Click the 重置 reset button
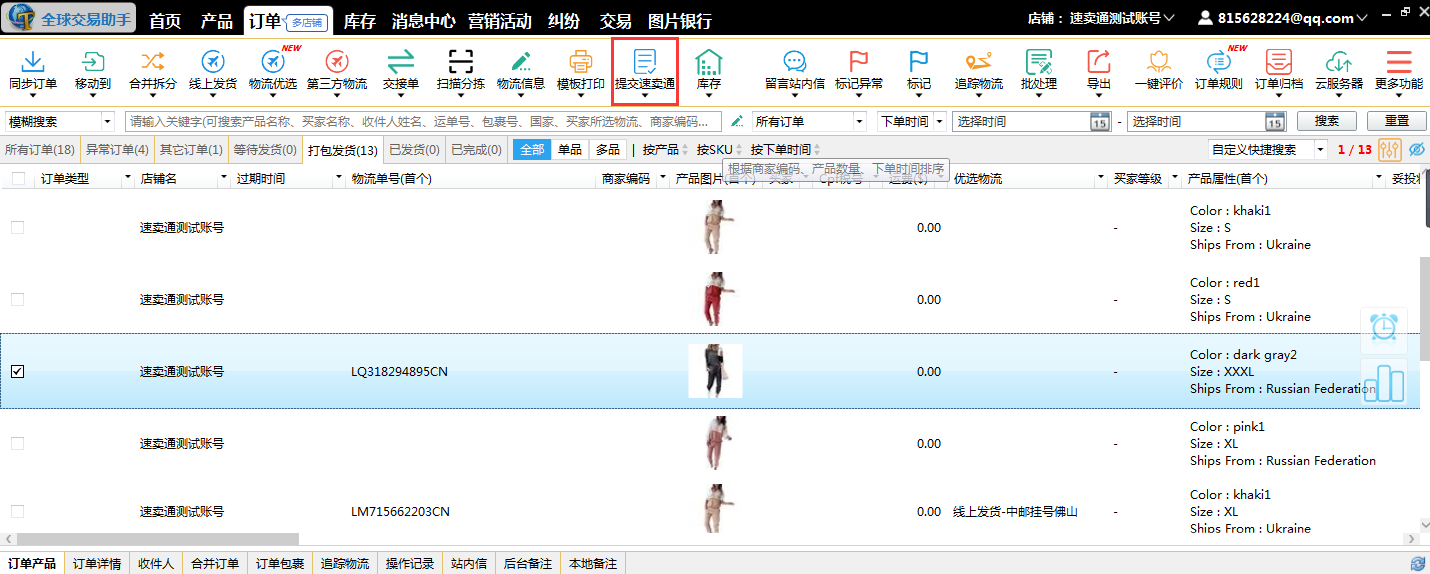Viewport: 1430px width, 574px height. coord(1397,121)
